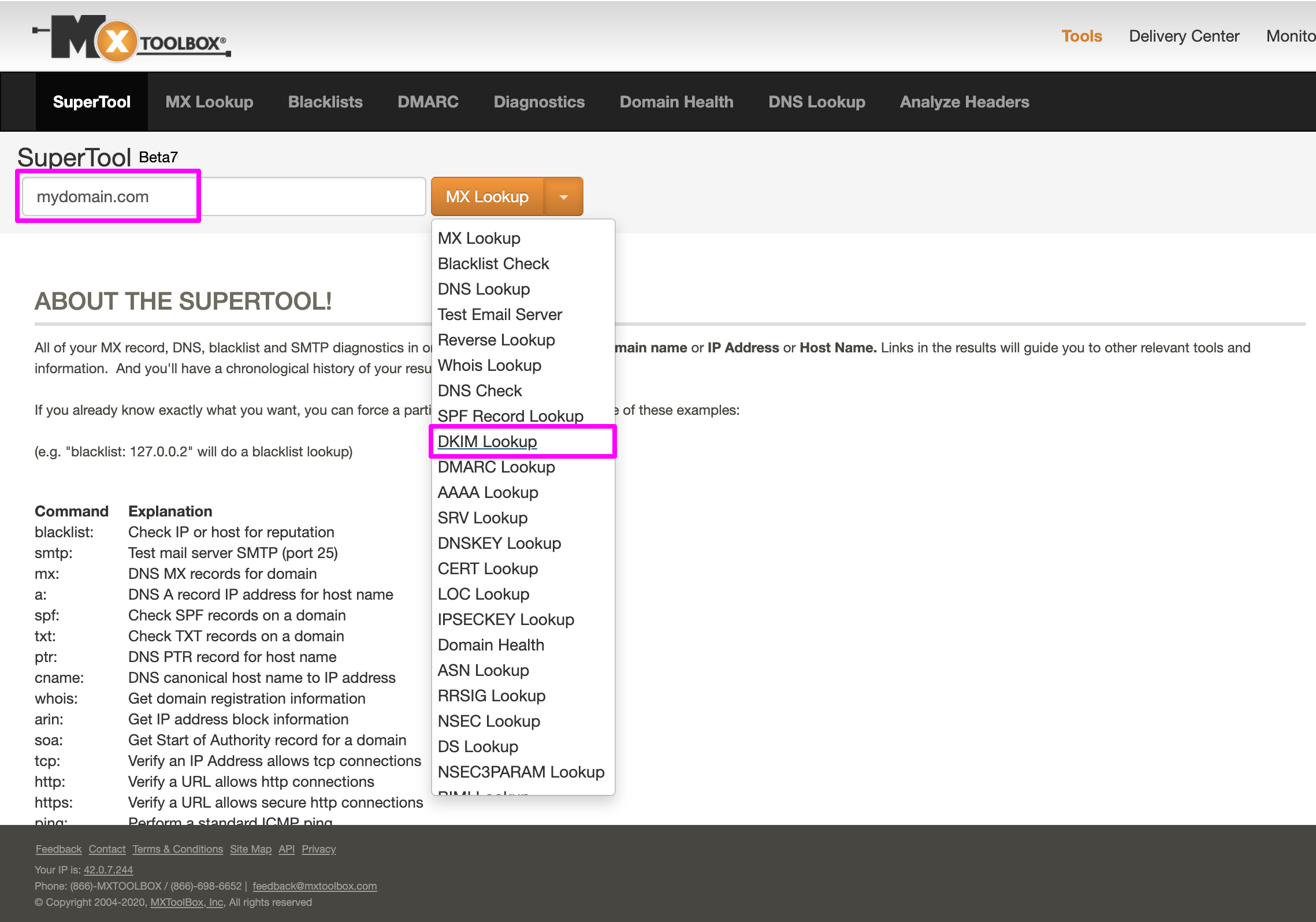Open the Analyze Headers tab
This screenshot has width=1316, height=922.
click(963, 102)
